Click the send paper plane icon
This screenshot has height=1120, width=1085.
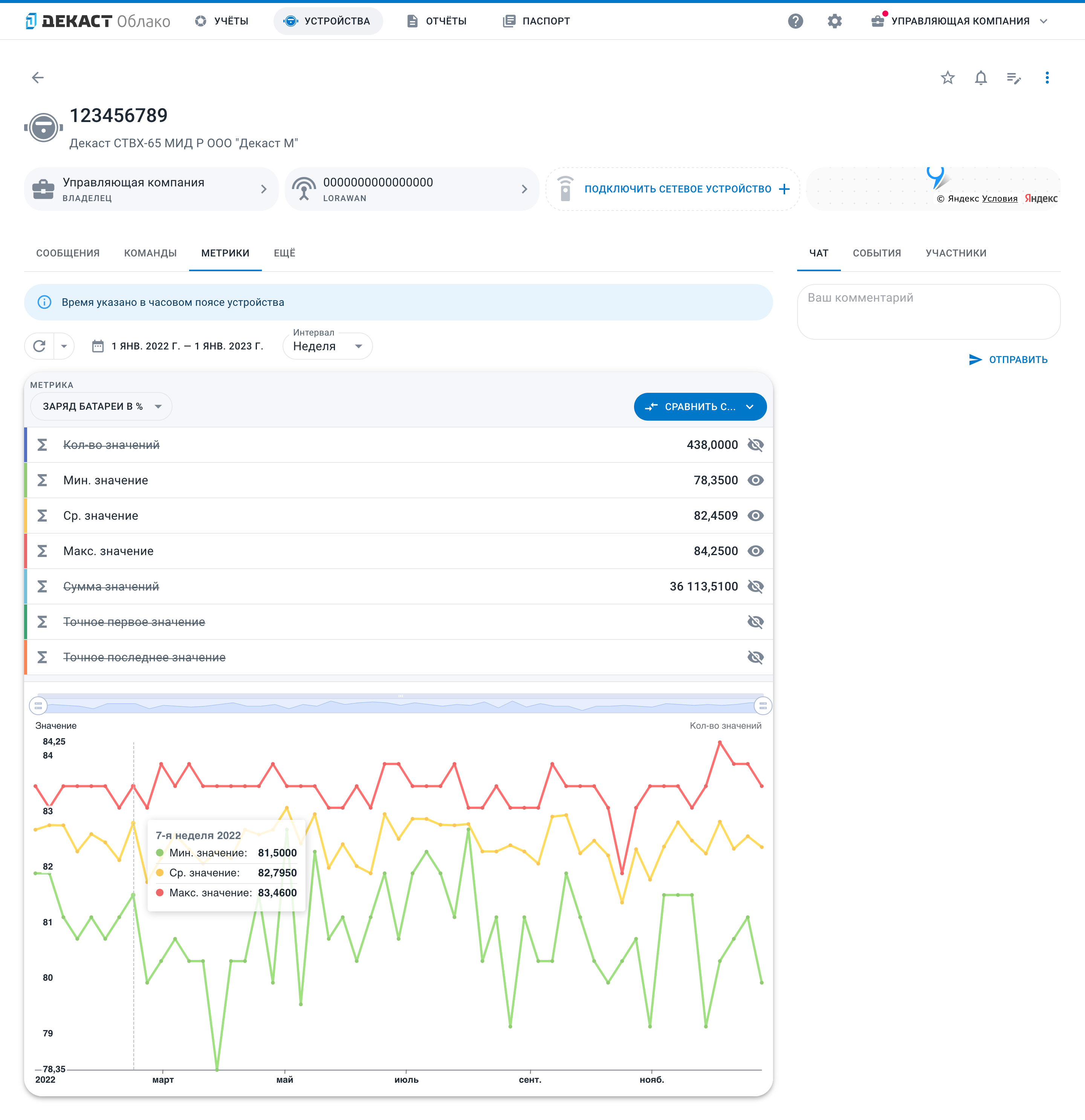975,359
